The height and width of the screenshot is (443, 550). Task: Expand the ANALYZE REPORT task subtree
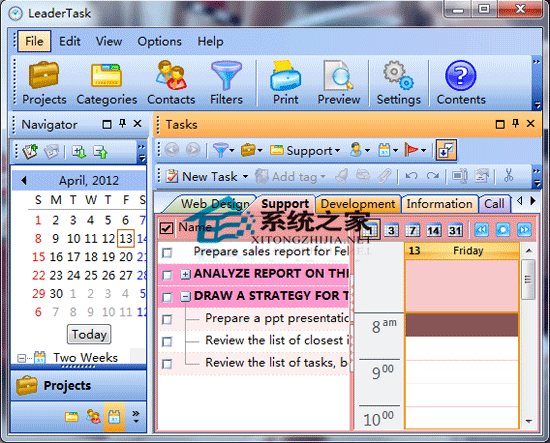(x=186, y=274)
